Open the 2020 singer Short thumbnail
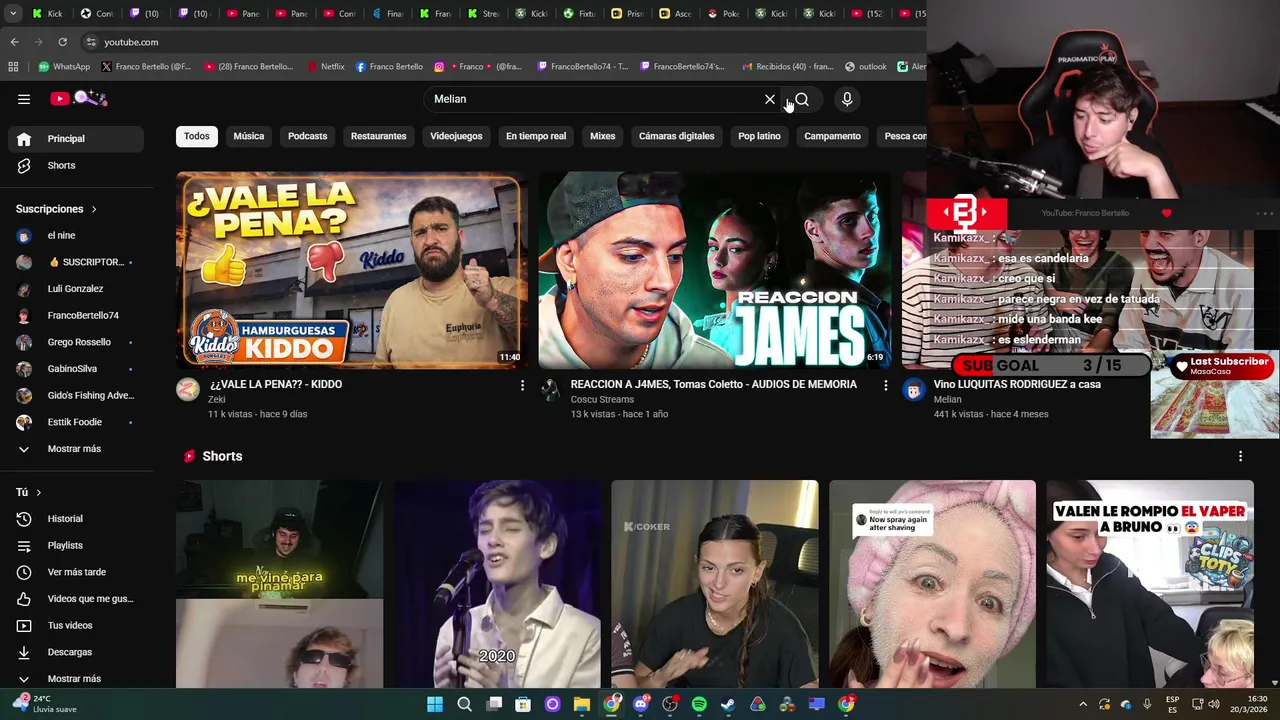The width and height of the screenshot is (1280, 720). [x=497, y=584]
